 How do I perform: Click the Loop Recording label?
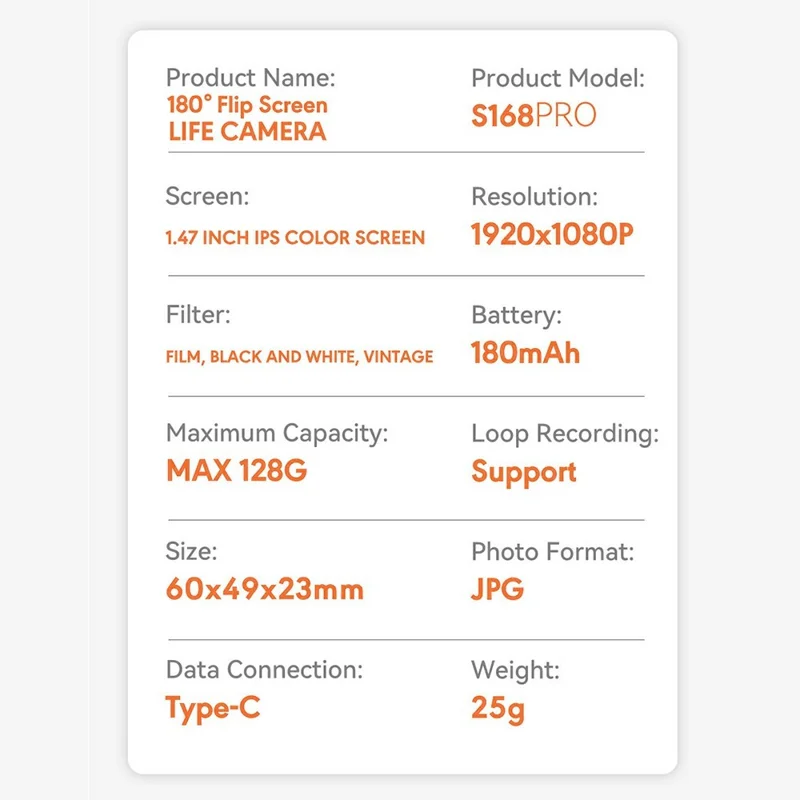565,434
